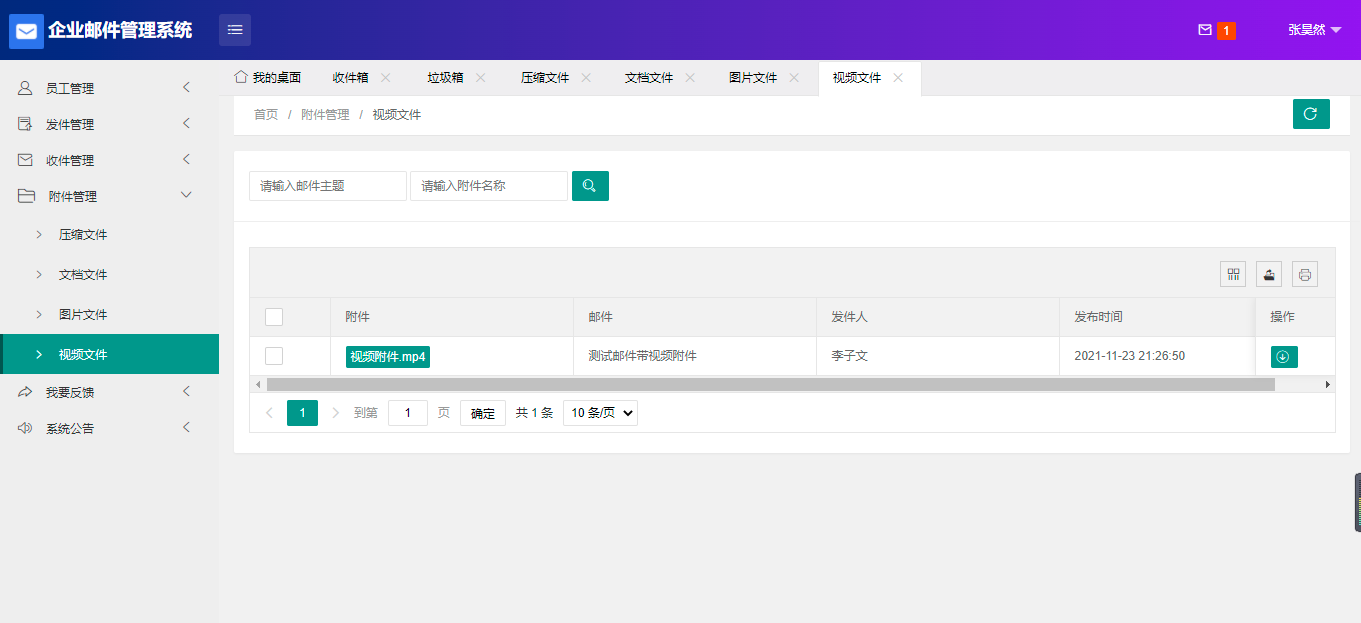1361x623 pixels.
Task: Click the 视频附件.mp4 attachment tag
Action: pos(388,357)
